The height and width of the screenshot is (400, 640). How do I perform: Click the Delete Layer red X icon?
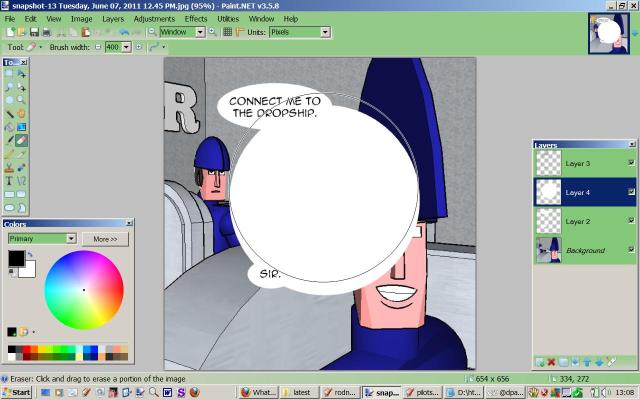(x=551, y=362)
